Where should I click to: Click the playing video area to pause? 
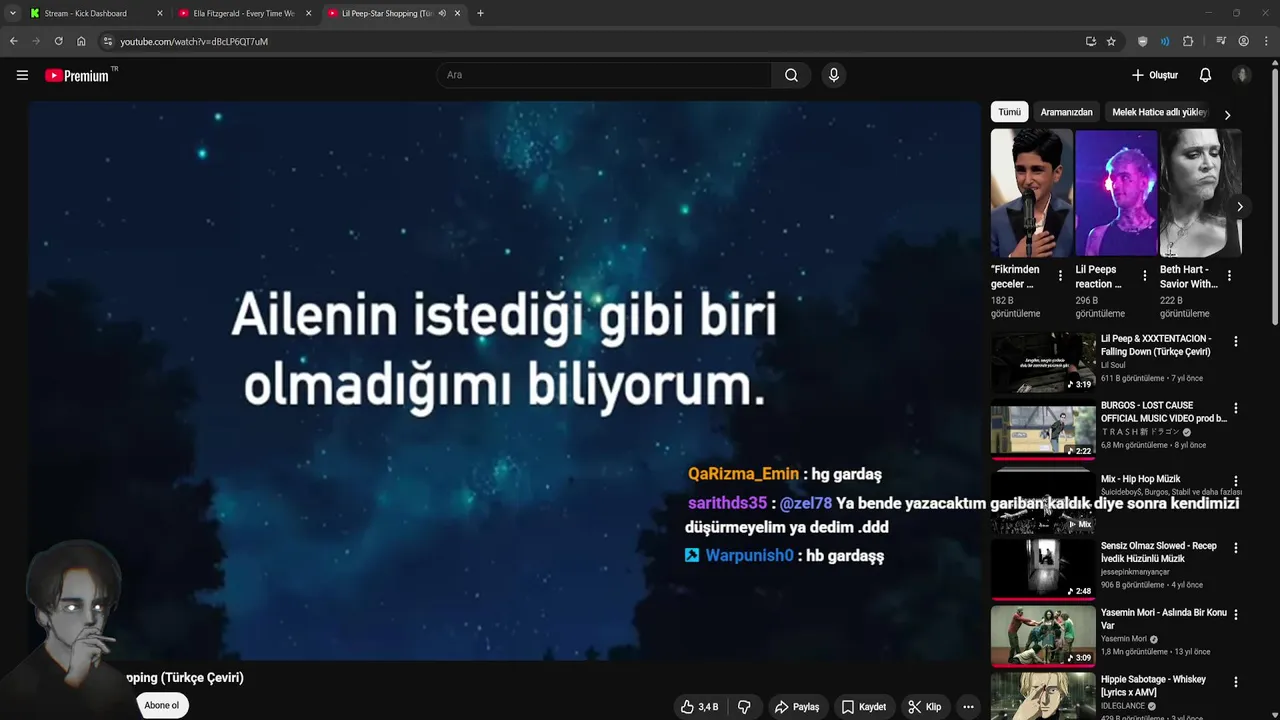(505, 380)
